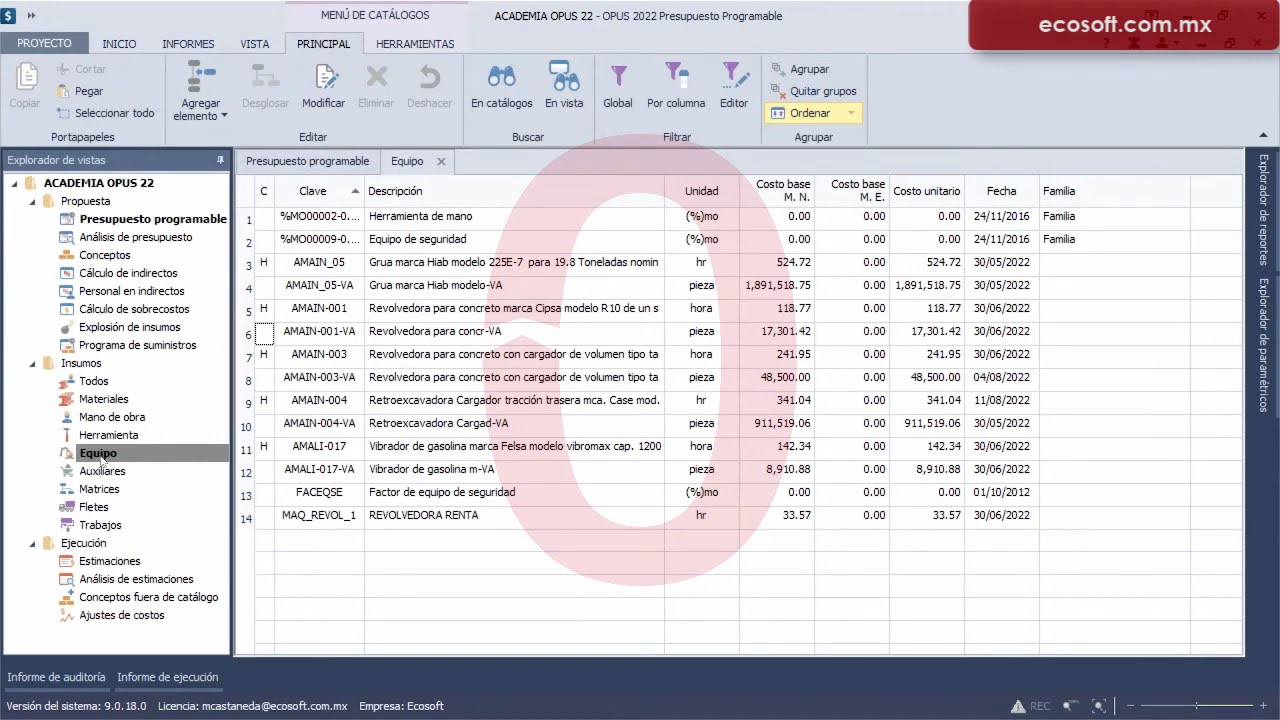Open Presupuesto programable view in the tree
This screenshot has height=720, width=1280.
point(153,219)
